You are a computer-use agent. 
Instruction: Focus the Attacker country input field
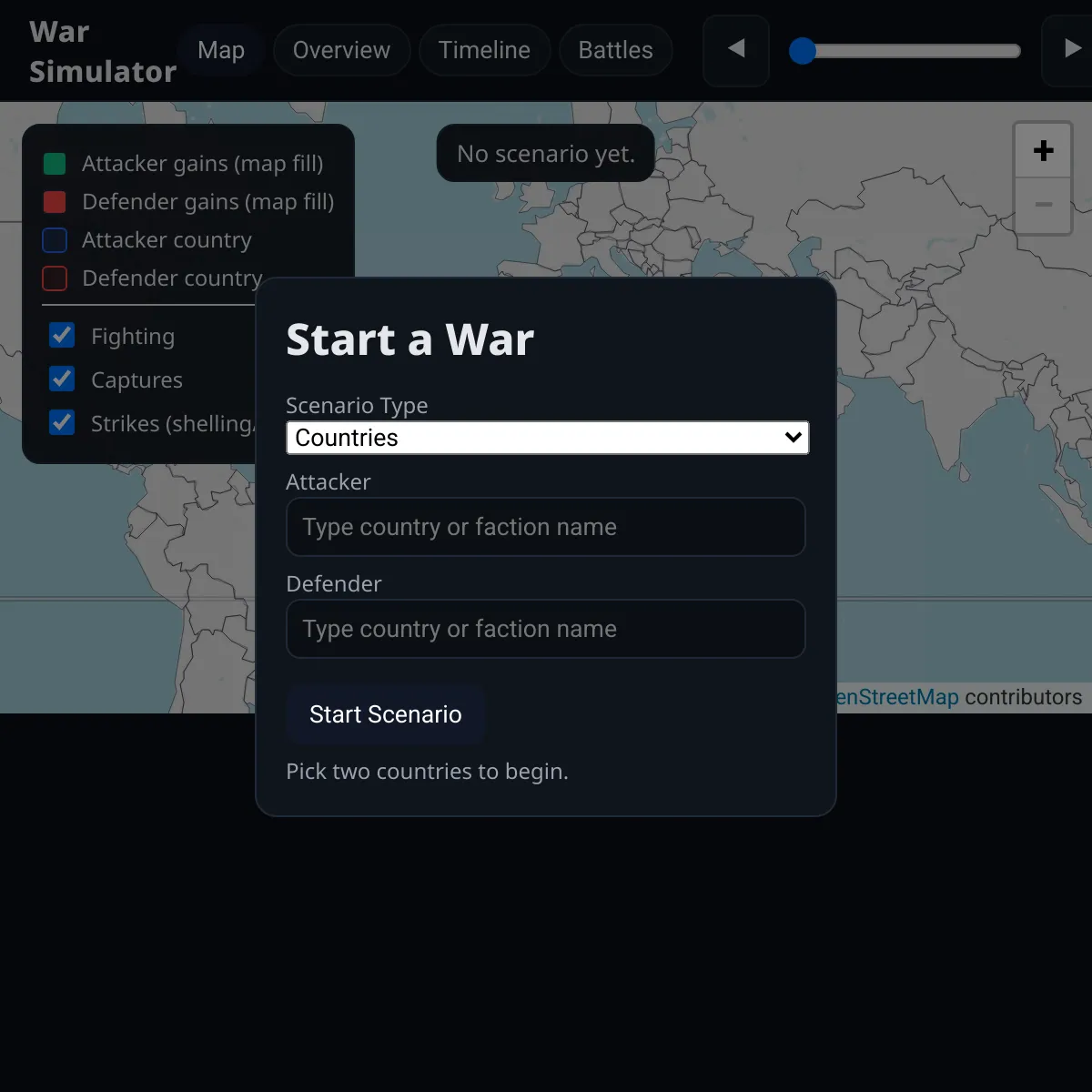click(x=545, y=527)
